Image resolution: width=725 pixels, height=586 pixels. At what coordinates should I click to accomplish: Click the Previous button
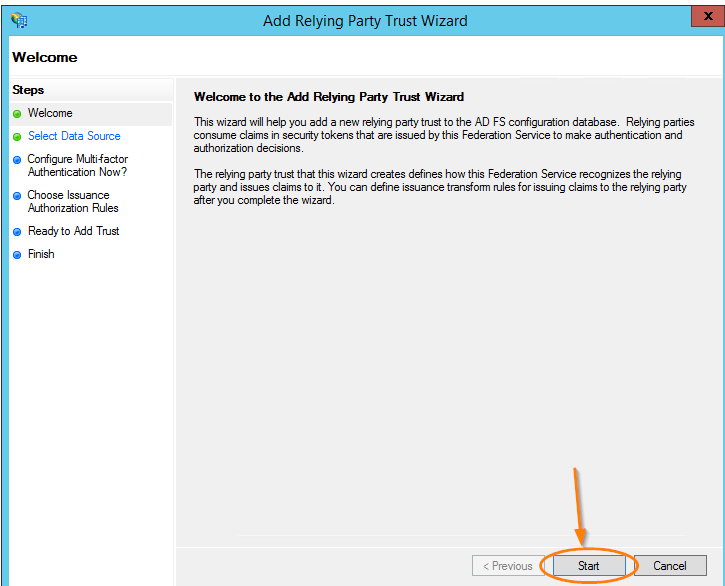(508, 565)
